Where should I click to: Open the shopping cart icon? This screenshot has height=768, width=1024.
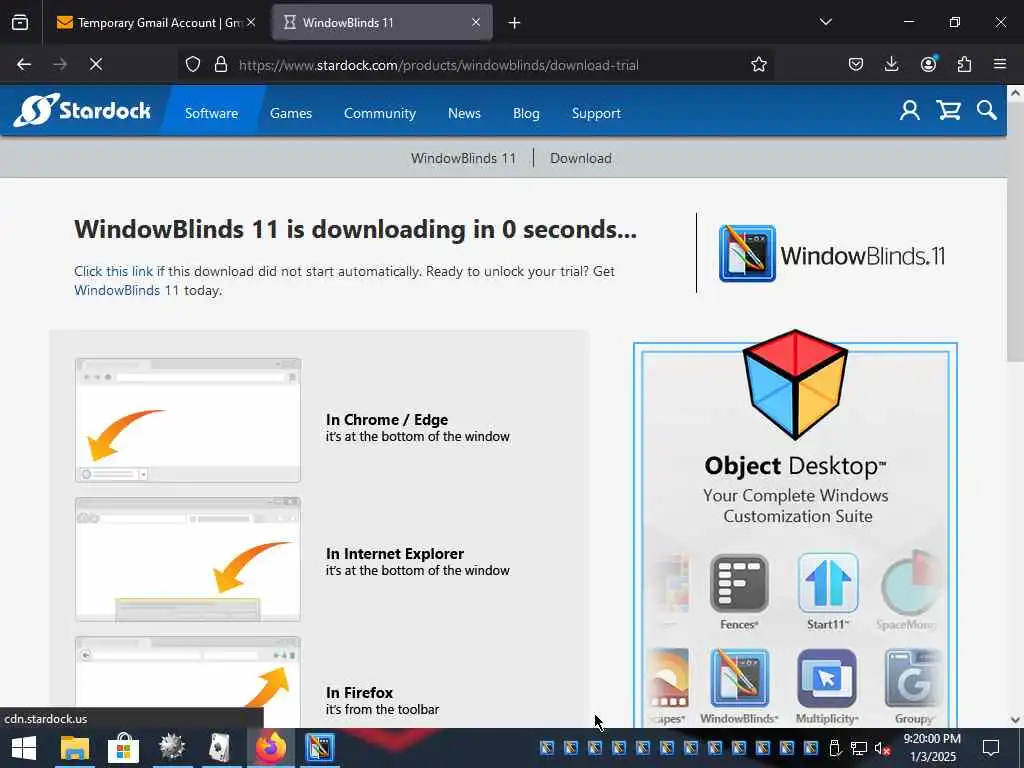[x=948, y=111]
